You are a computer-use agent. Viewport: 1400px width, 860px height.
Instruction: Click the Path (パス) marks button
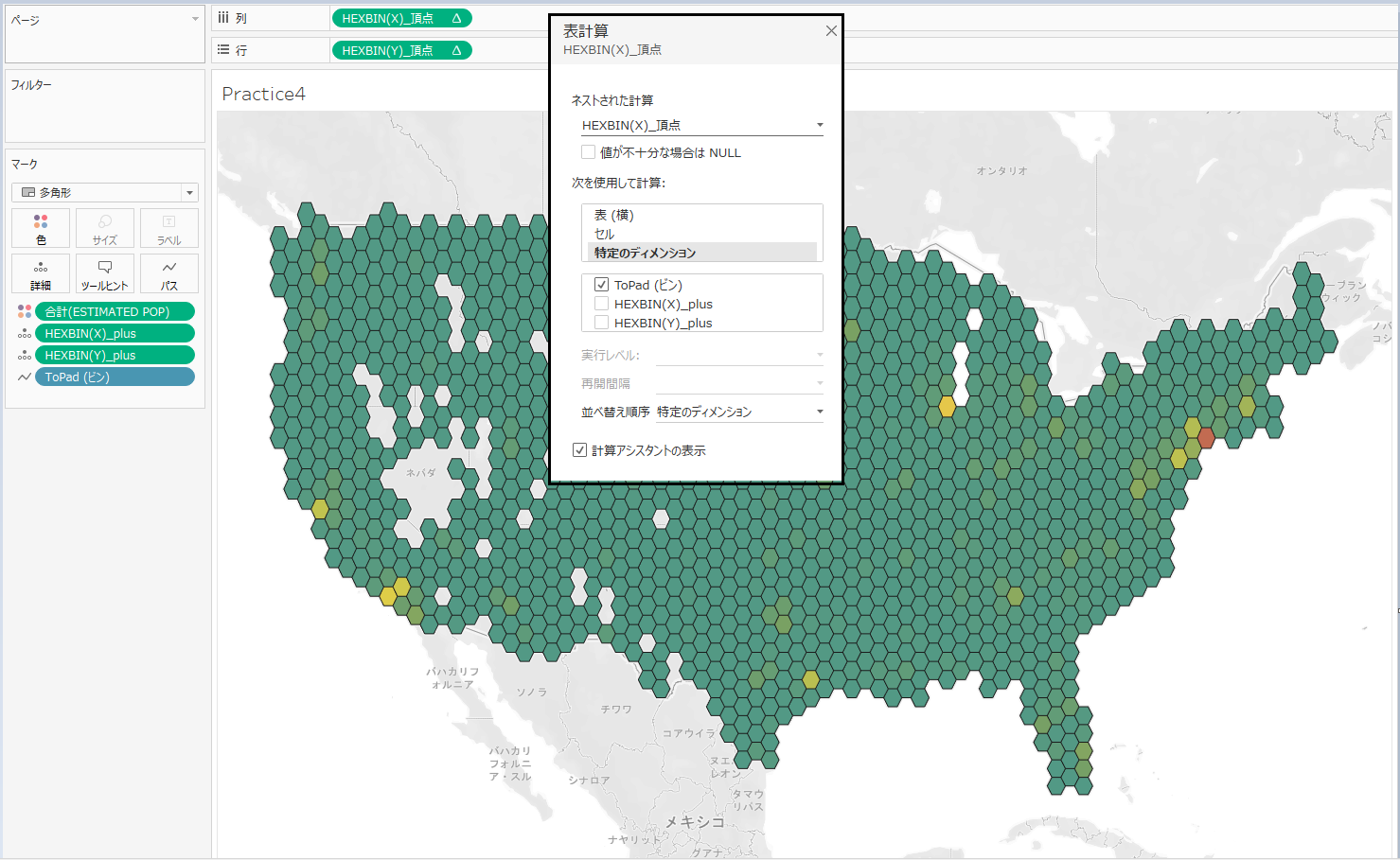pos(168,273)
